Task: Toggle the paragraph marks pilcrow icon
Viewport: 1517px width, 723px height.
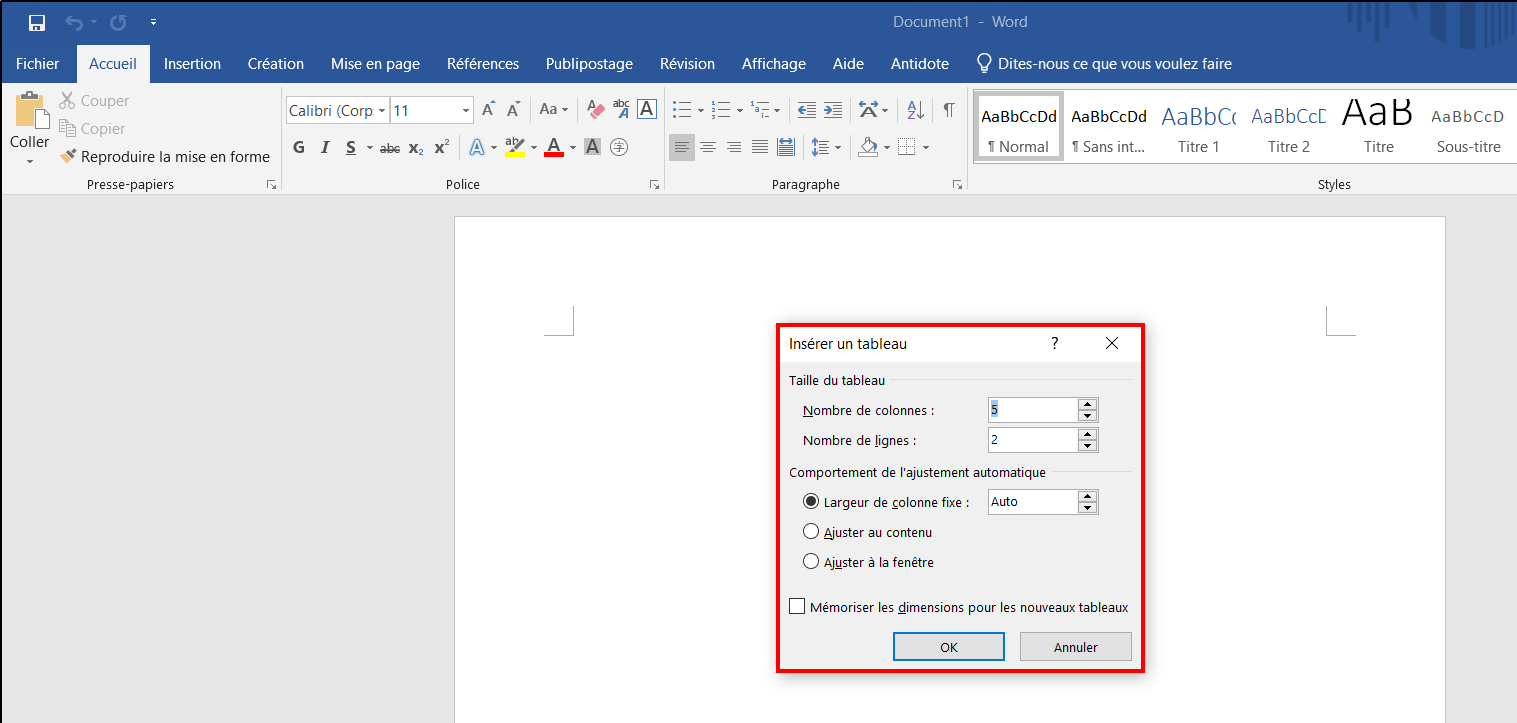Action: coord(949,110)
